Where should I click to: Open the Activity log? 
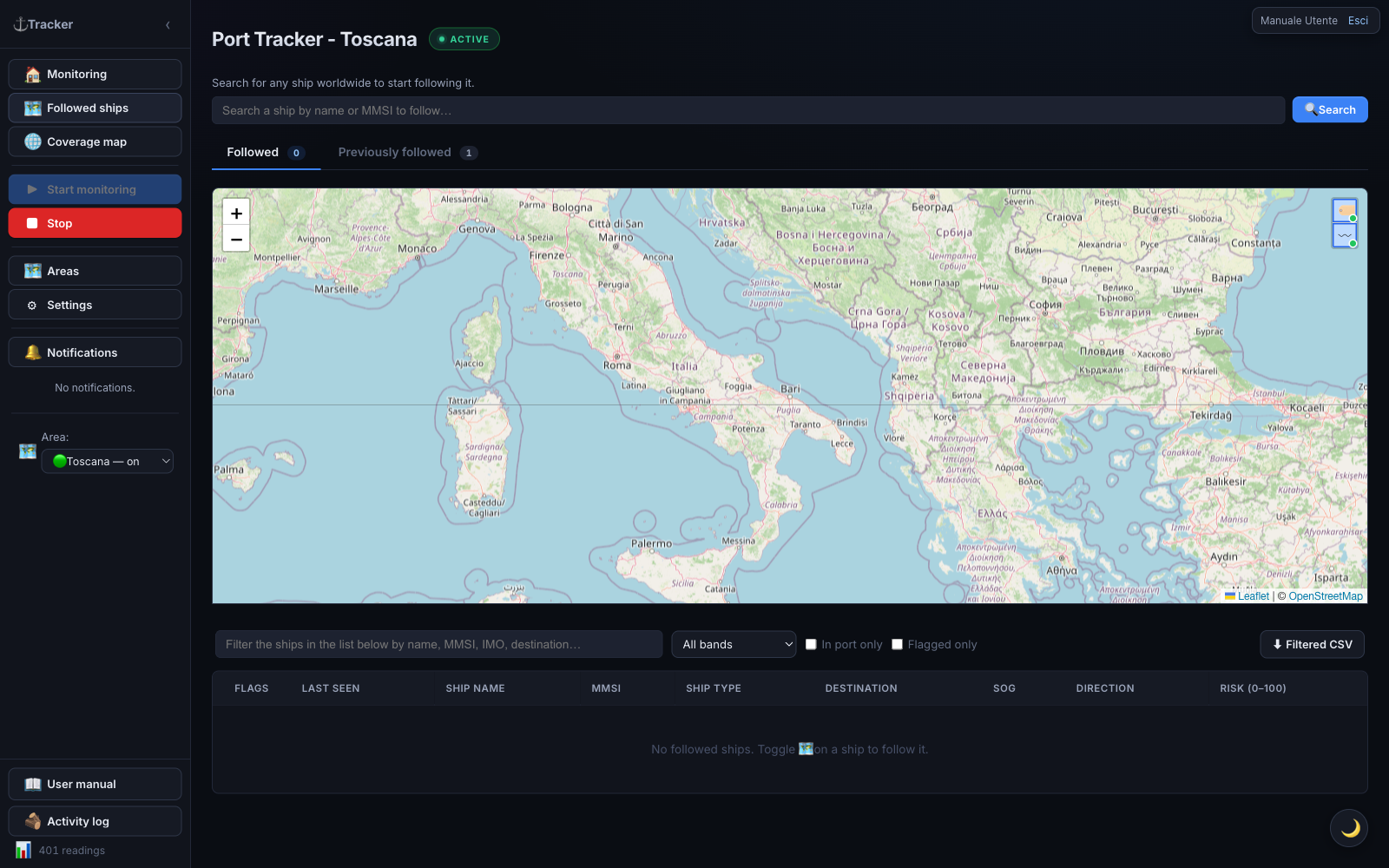[x=95, y=821]
